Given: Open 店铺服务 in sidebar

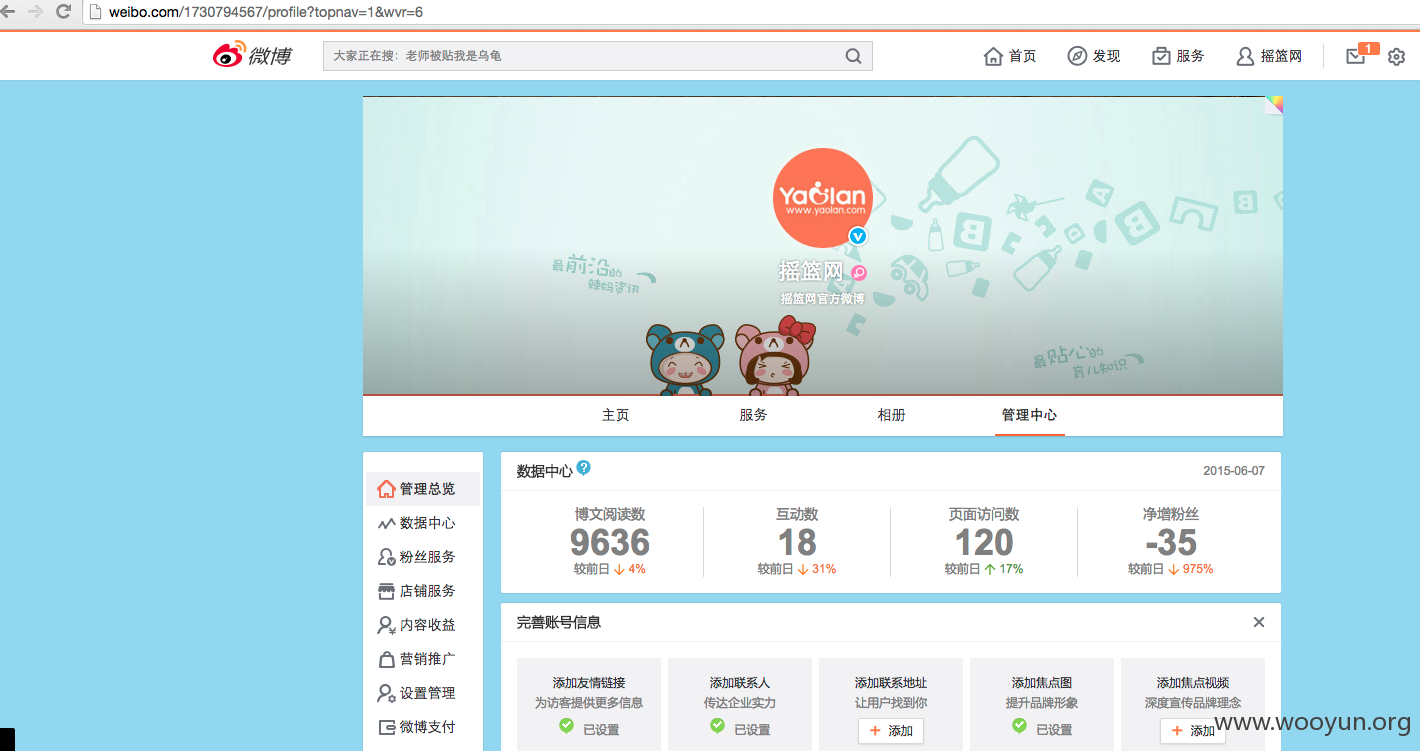Looking at the screenshot, I should coord(423,591).
